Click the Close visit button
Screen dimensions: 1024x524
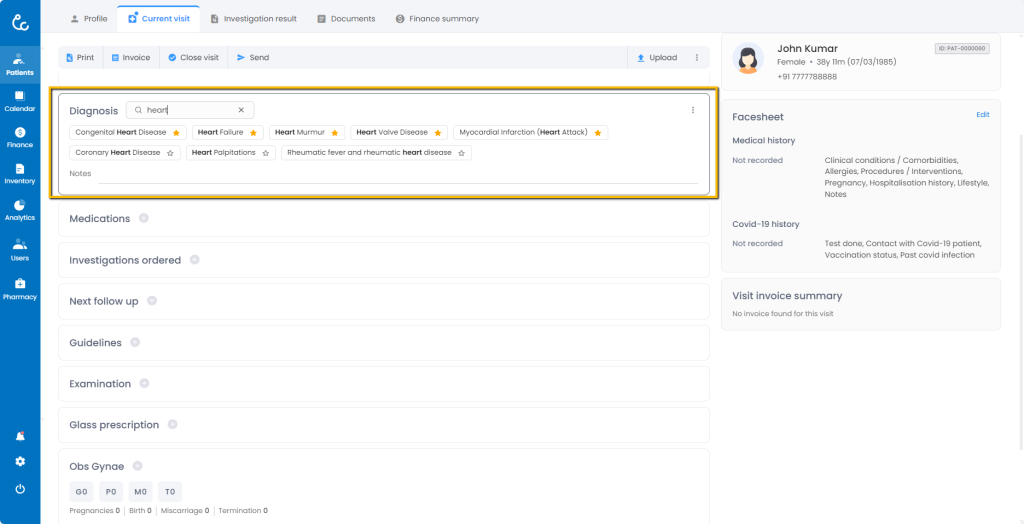193,58
